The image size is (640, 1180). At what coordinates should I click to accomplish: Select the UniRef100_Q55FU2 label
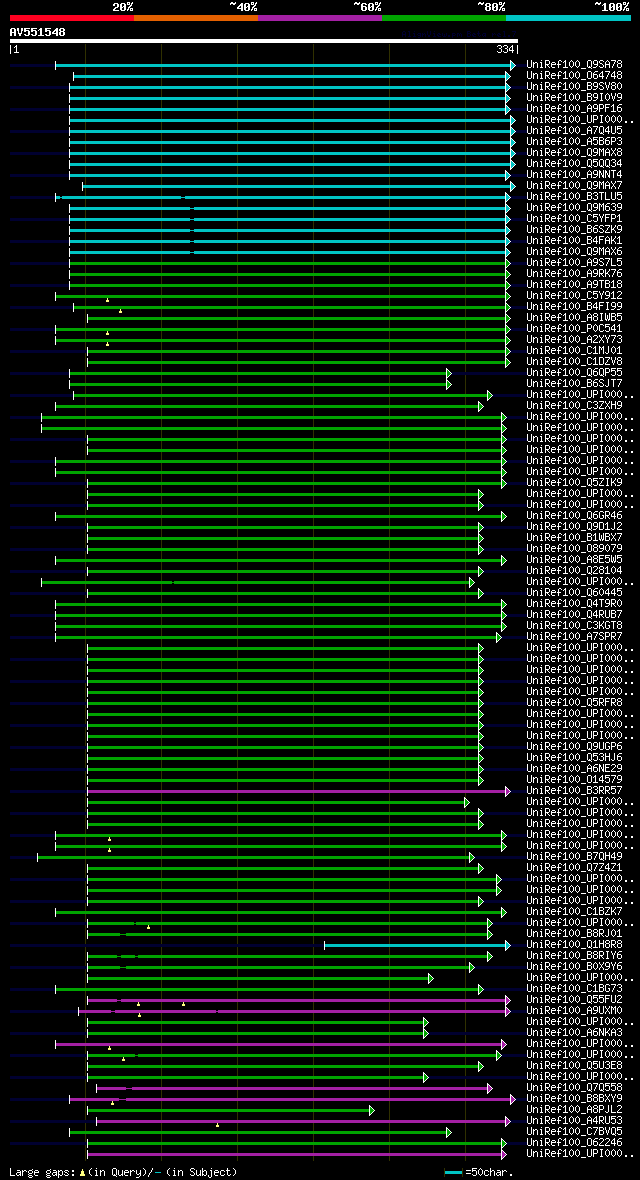pos(574,999)
